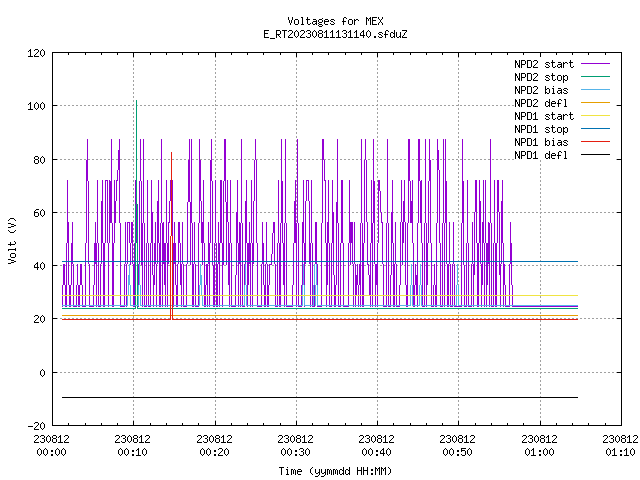Click the NPD2 defl legend label
This screenshot has height=480, width=640.
pyautogui.click(x=541, y=103)
